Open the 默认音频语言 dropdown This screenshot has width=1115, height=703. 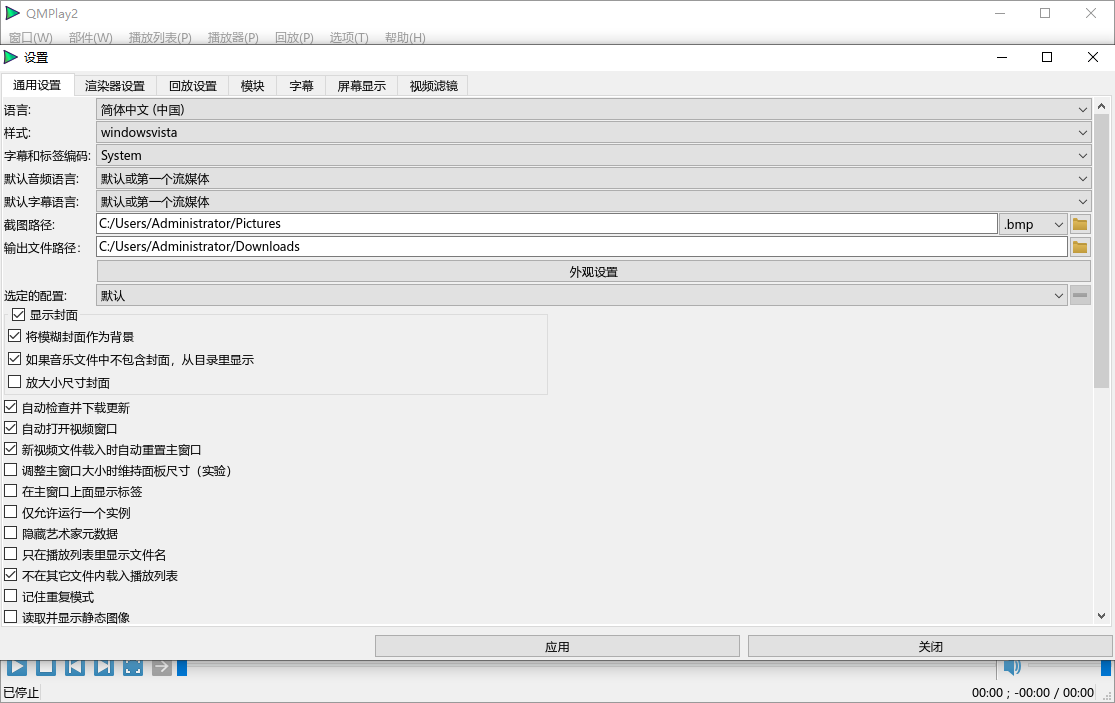593,178
